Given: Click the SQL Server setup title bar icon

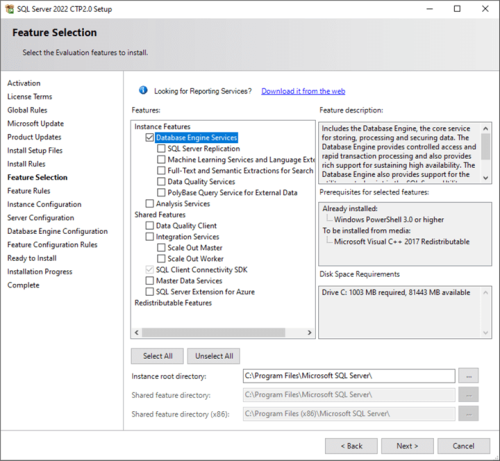Looking at the screenshot, I should [x=10, y=9].
